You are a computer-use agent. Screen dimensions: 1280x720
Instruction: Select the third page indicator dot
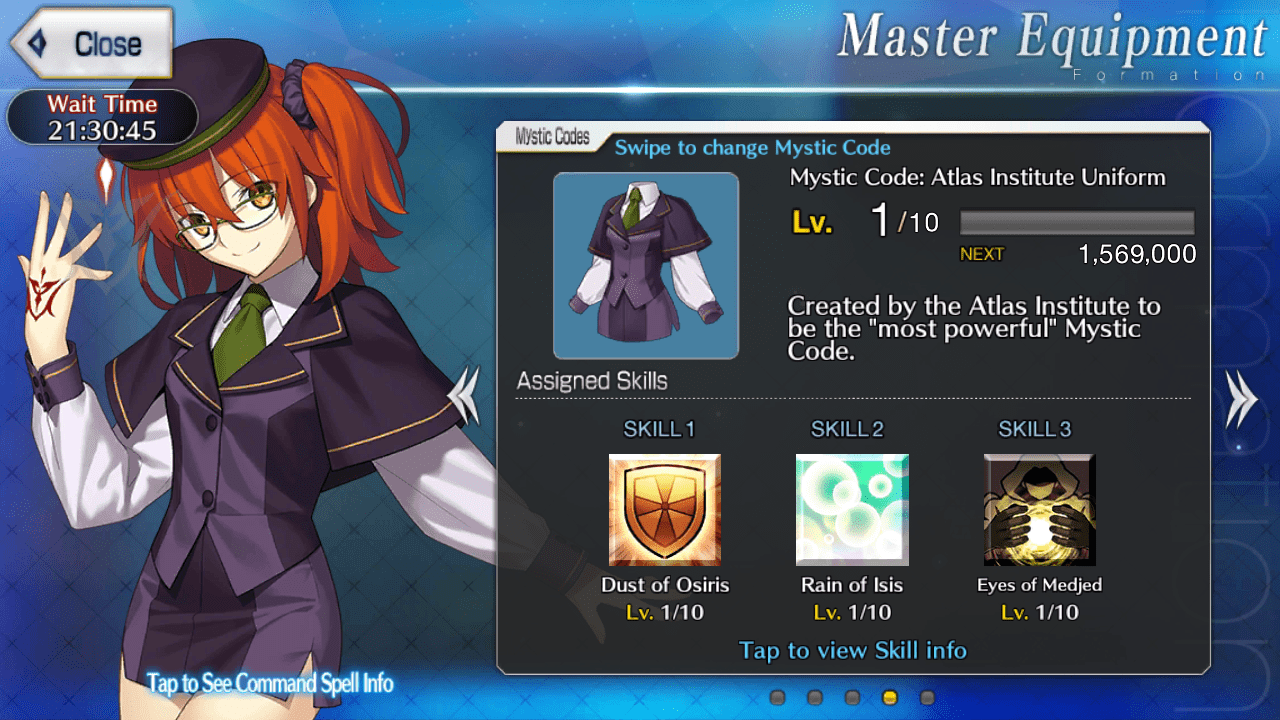pos(852,697)
